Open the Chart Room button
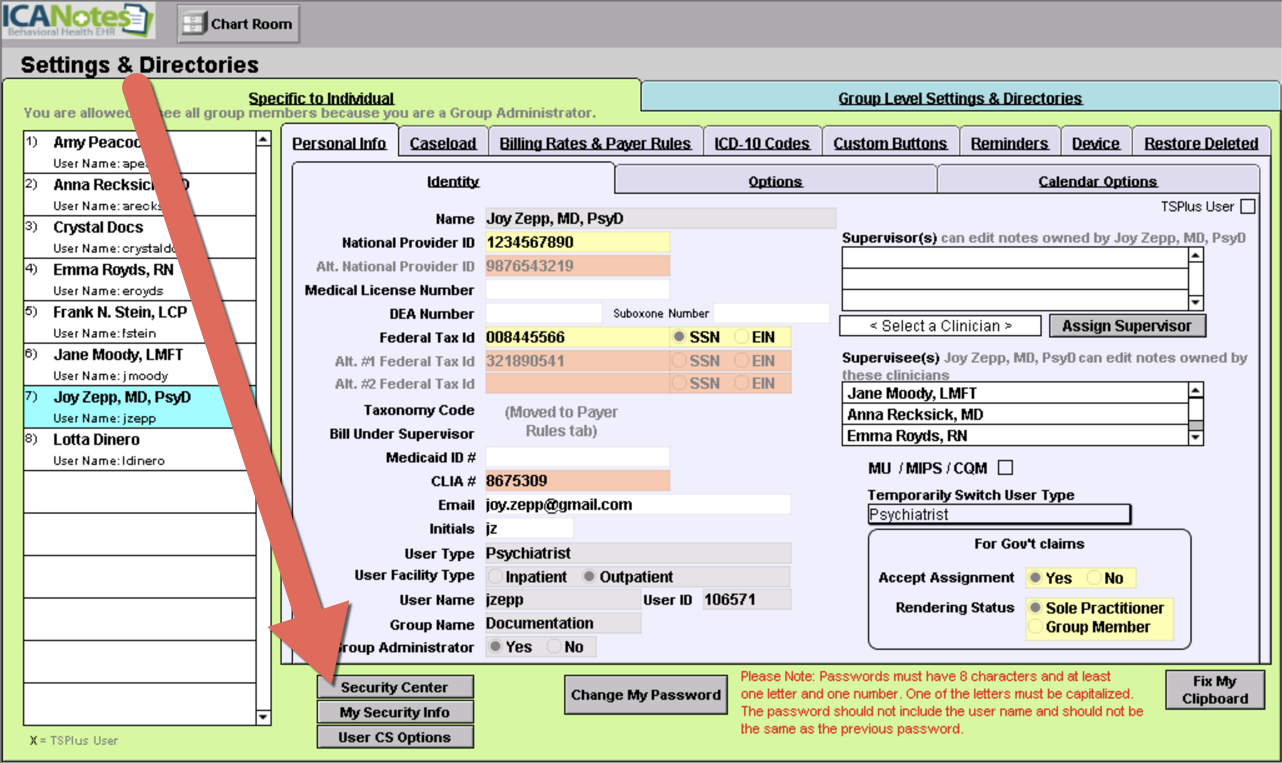The width and height of the screenshot is (1282, 763). (238, 24)
